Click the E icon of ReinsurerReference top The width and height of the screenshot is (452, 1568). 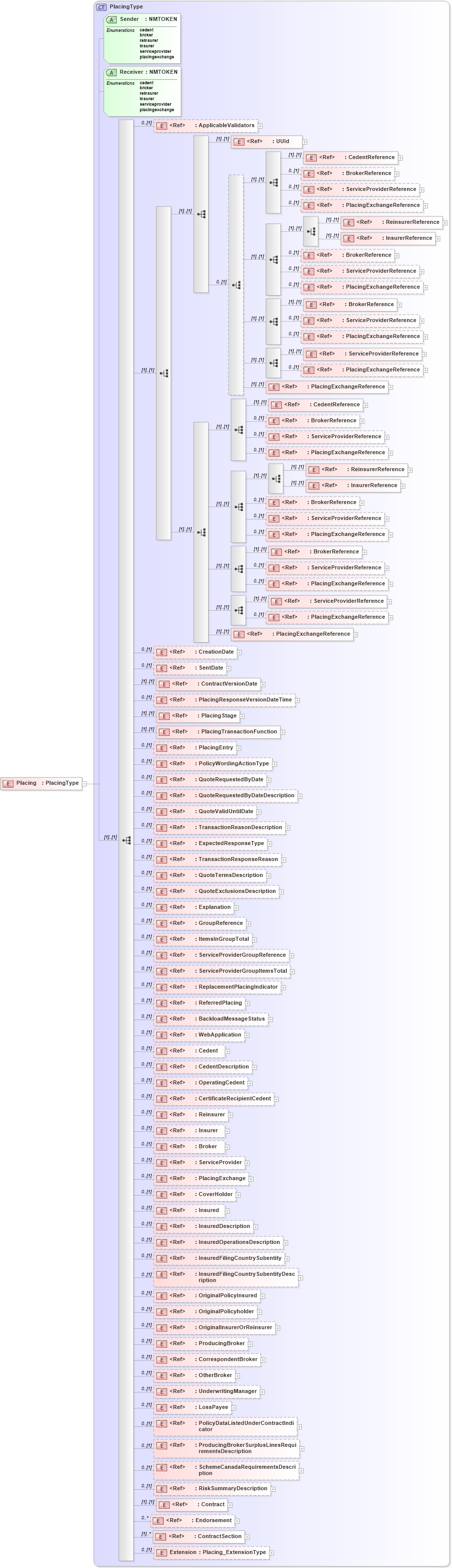click(x=349, y=223)
